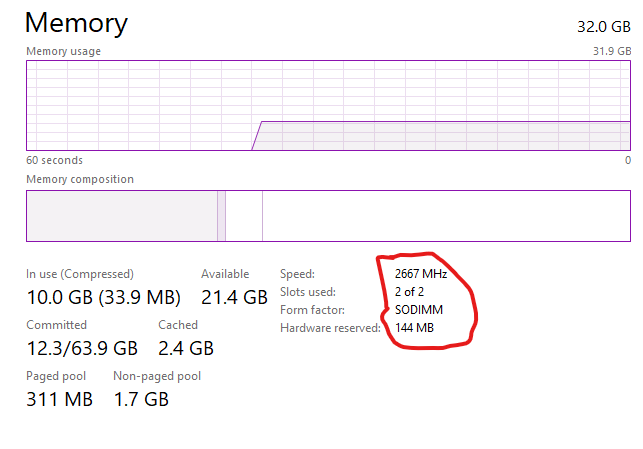Viewport: 643px width, 449px height.
Task: Click the Hardware reserved label
Action: click(x=330, y=328)
